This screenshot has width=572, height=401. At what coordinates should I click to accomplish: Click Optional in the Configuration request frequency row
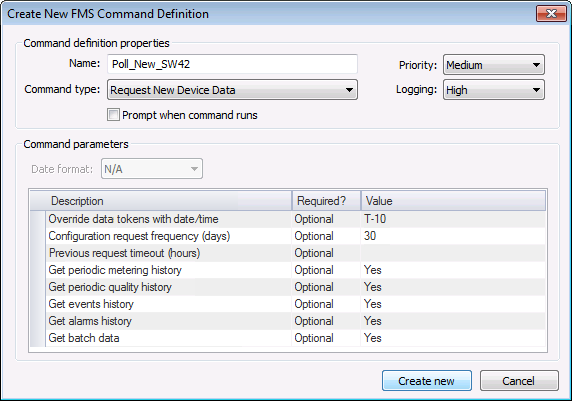326,236
